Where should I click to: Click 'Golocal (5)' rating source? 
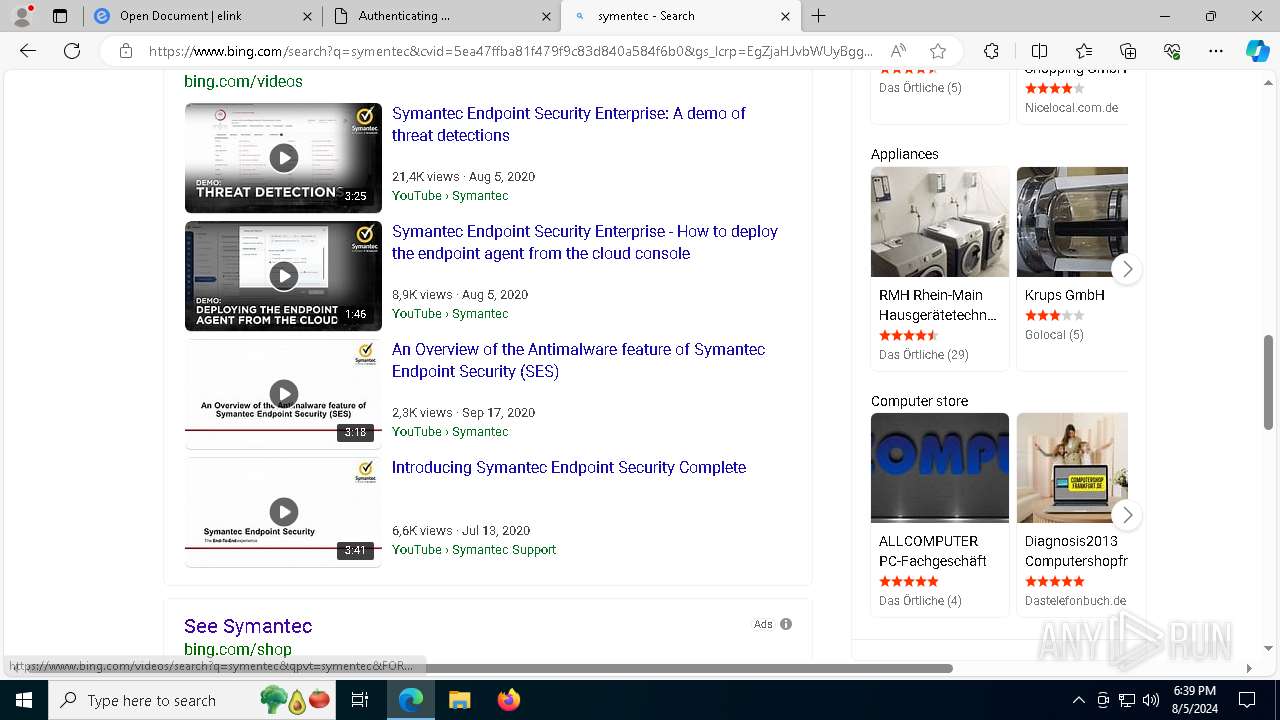click(1054, 335)
